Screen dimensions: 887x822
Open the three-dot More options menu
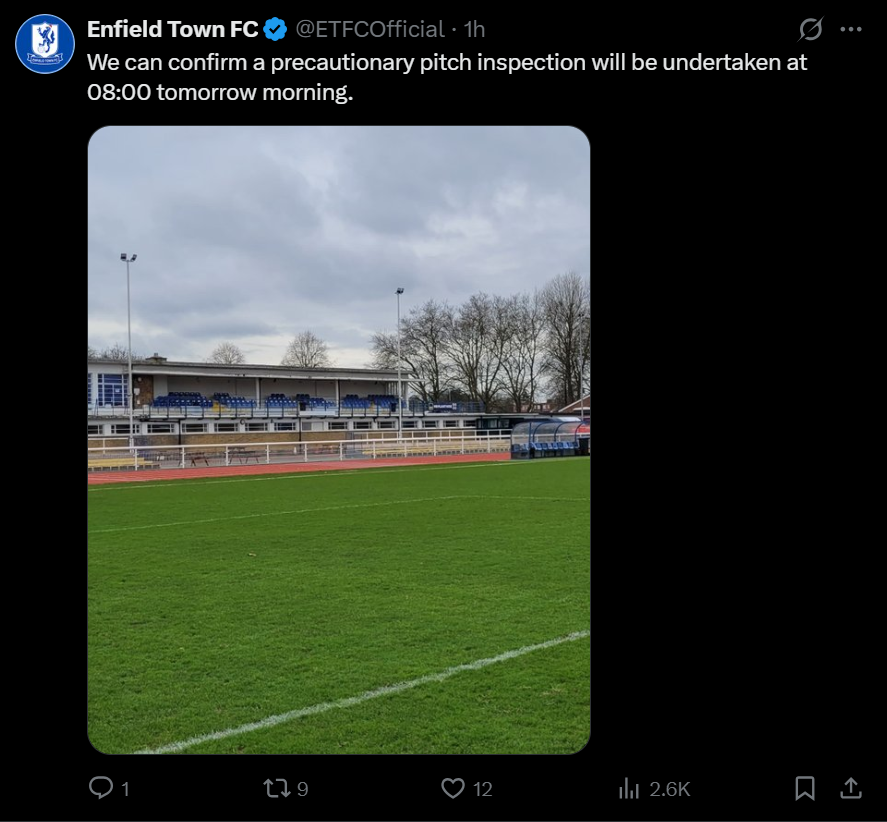point(851,30)
